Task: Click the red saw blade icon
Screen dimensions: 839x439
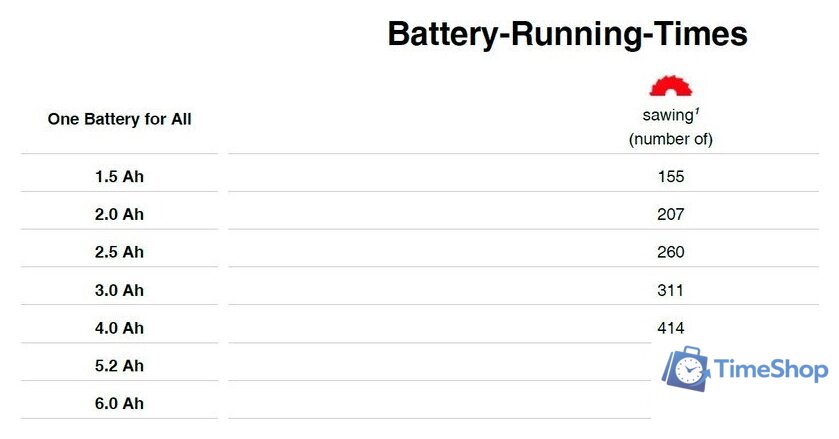Action: (671, 85)
